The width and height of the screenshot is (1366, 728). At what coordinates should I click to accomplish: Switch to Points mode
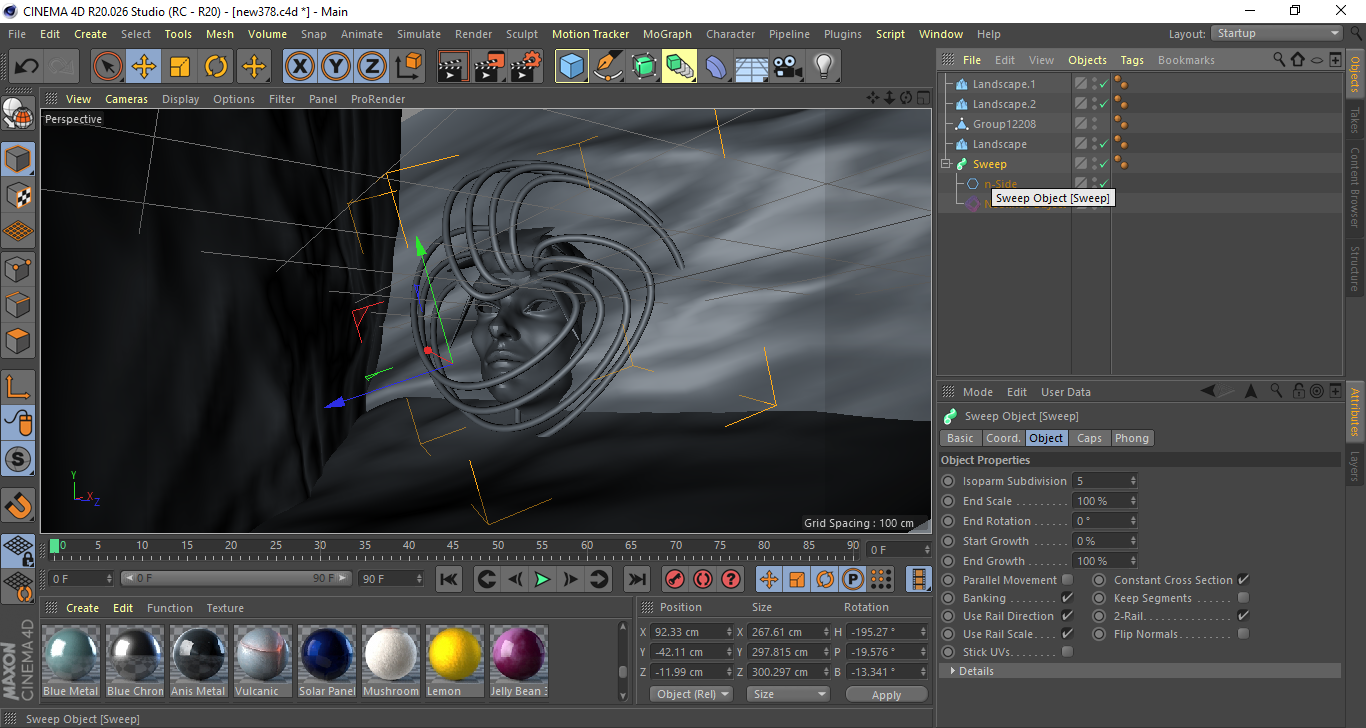tap(18, 268)
